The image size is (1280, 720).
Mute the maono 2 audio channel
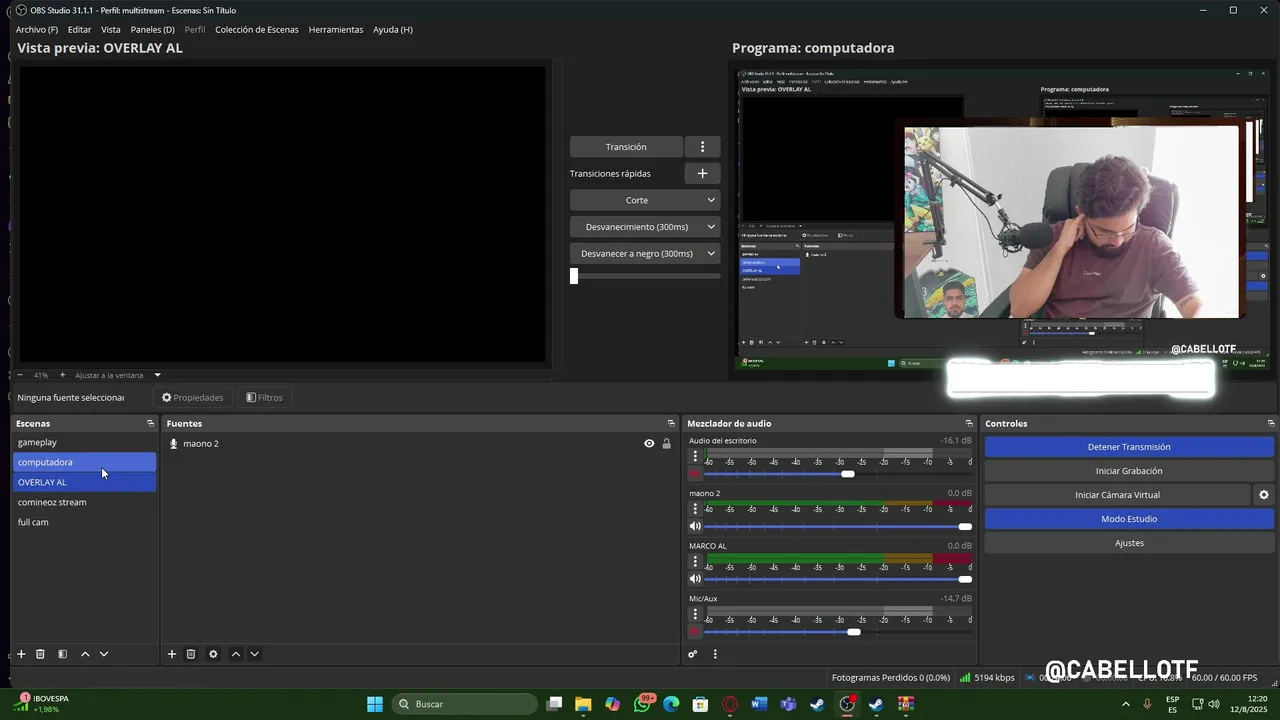(695, 526)
